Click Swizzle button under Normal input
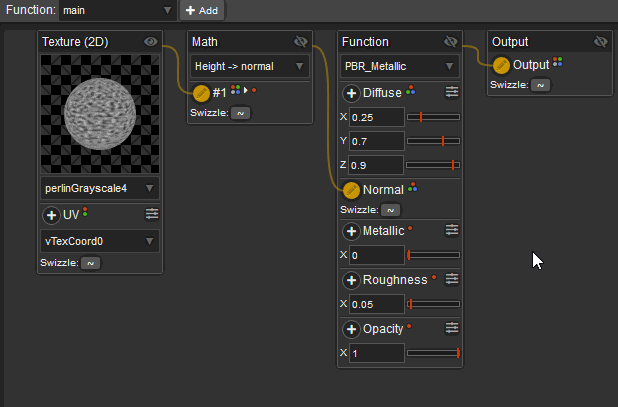 [x=390, y=210]
